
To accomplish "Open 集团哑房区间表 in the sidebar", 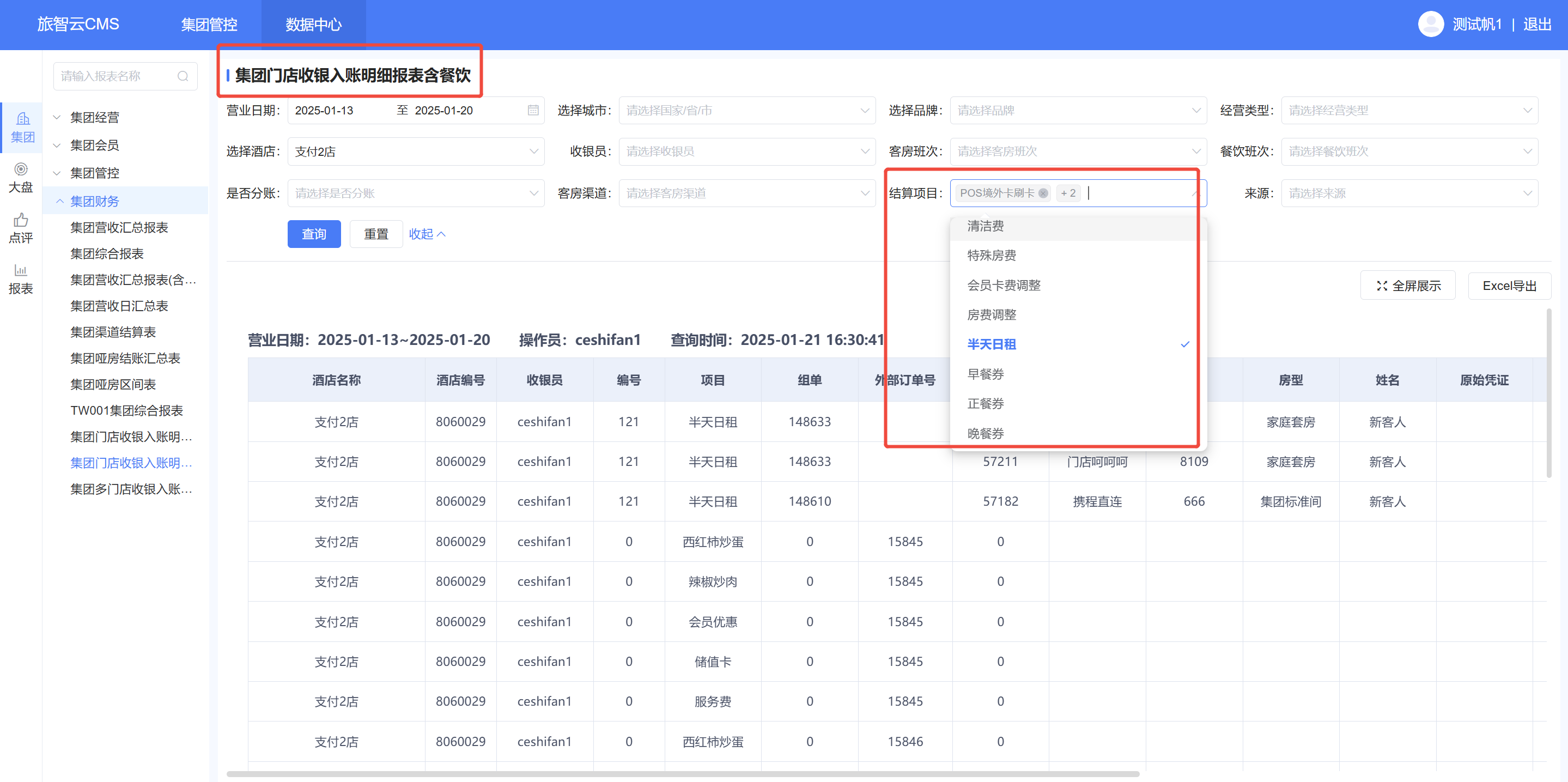I will click(113, 384).
